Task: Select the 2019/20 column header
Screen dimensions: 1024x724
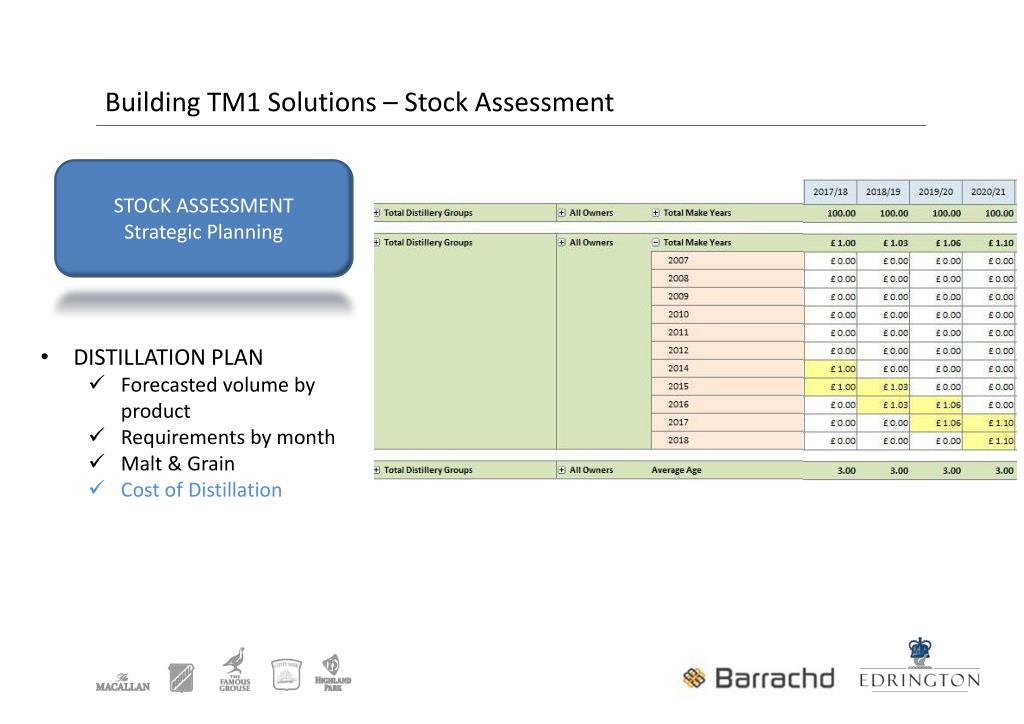Action: [936, 192]
